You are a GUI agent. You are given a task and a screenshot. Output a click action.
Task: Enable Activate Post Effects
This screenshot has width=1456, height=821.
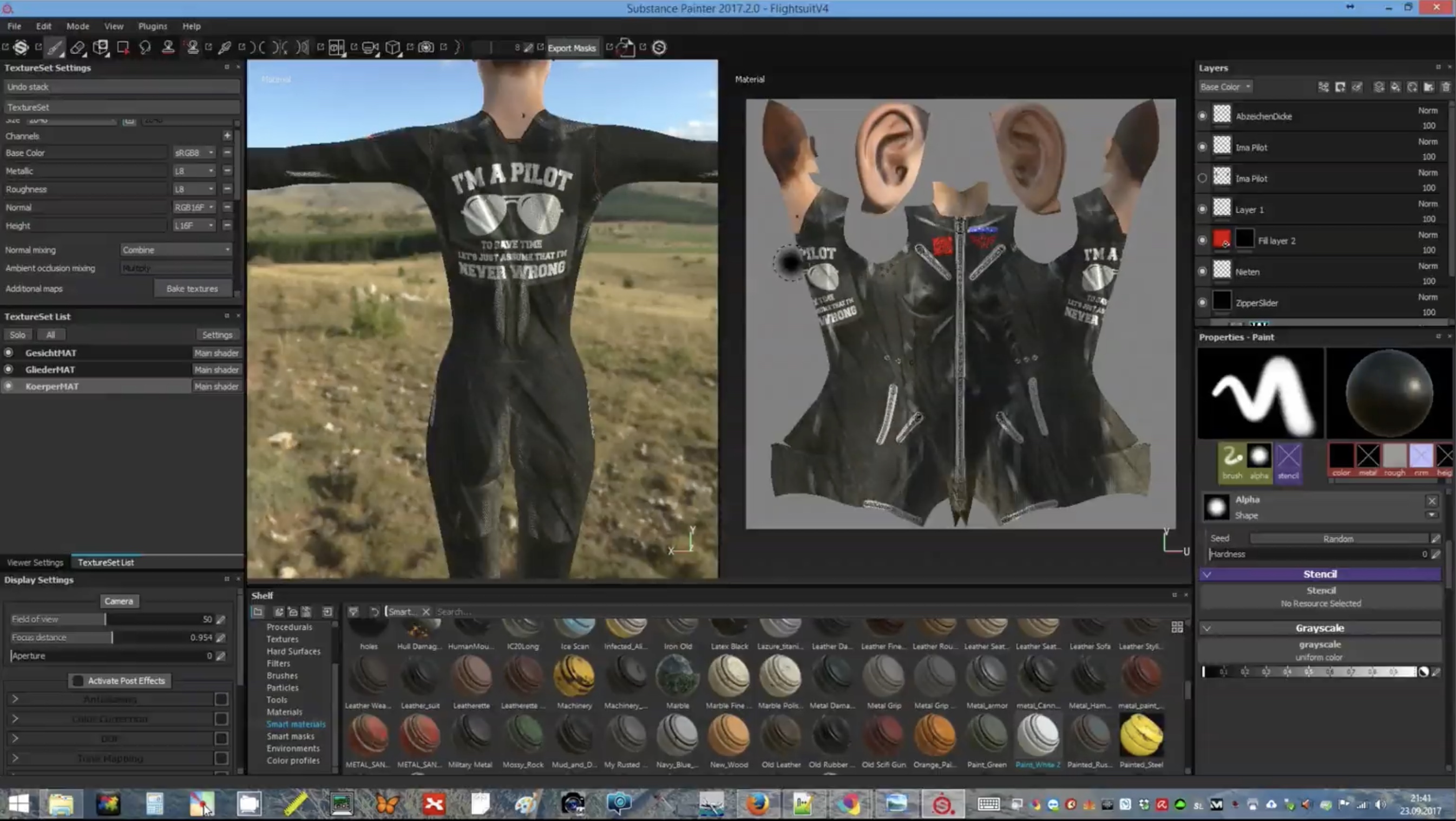click(x=78, y=681)
